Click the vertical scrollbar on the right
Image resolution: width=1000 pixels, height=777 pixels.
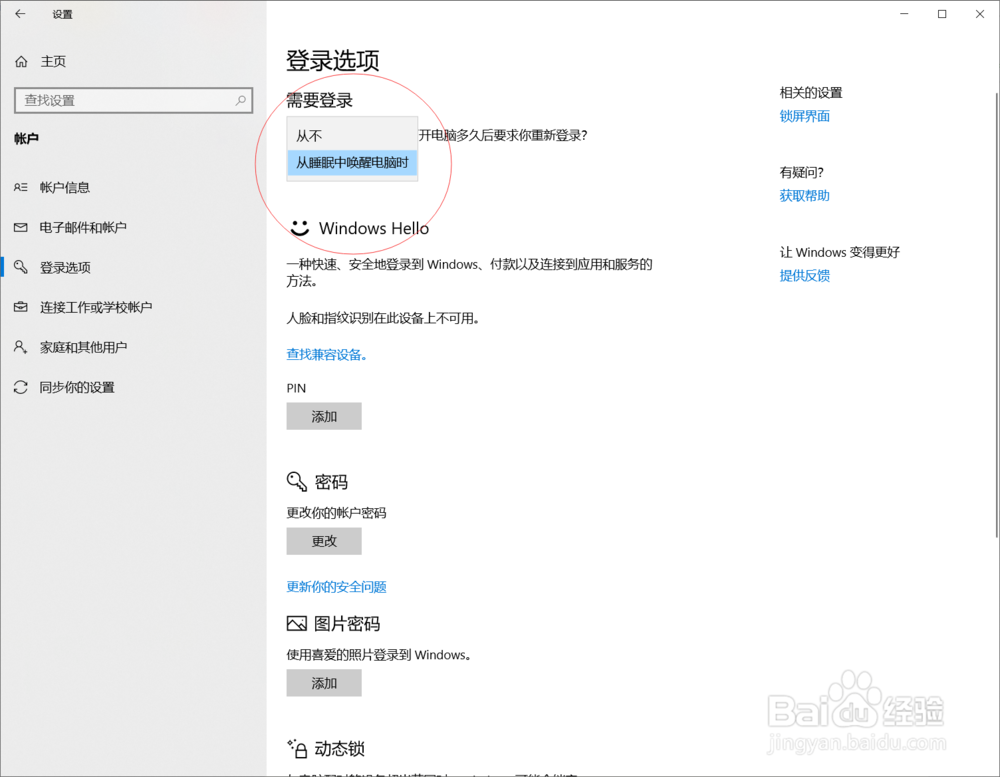tap(996, 315)
